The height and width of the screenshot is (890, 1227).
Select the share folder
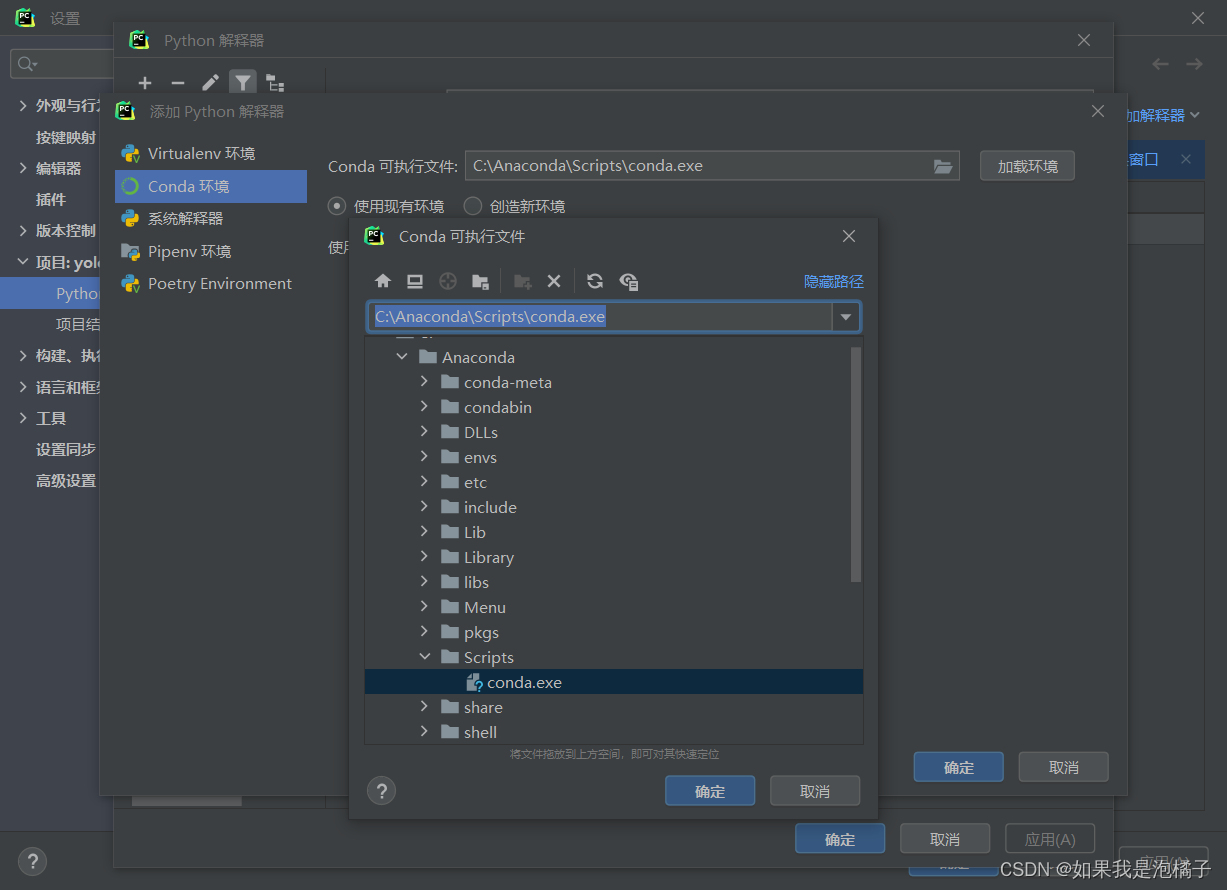[483, 707]
